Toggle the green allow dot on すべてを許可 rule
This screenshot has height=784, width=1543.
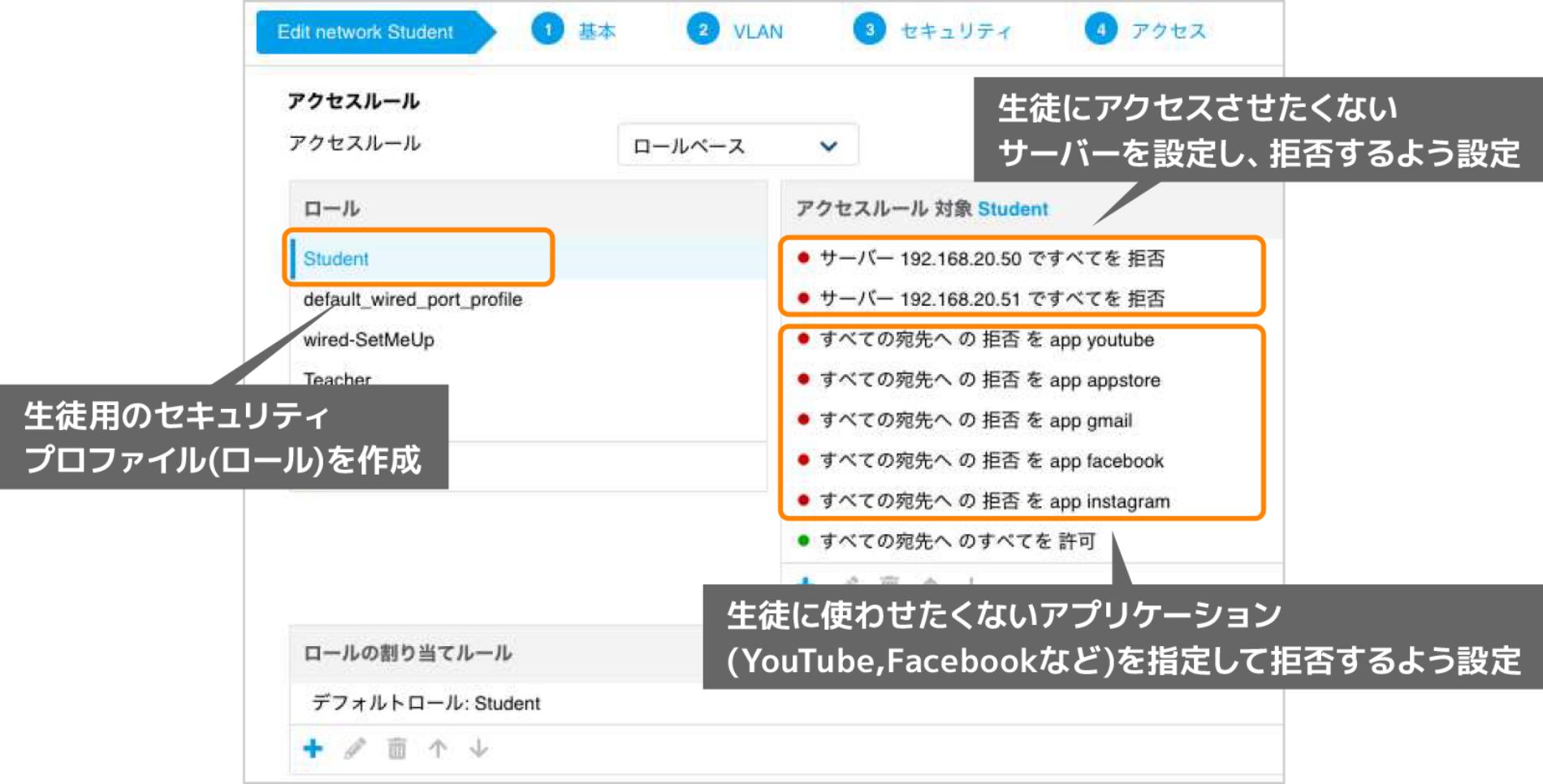(x=802, y=541)
